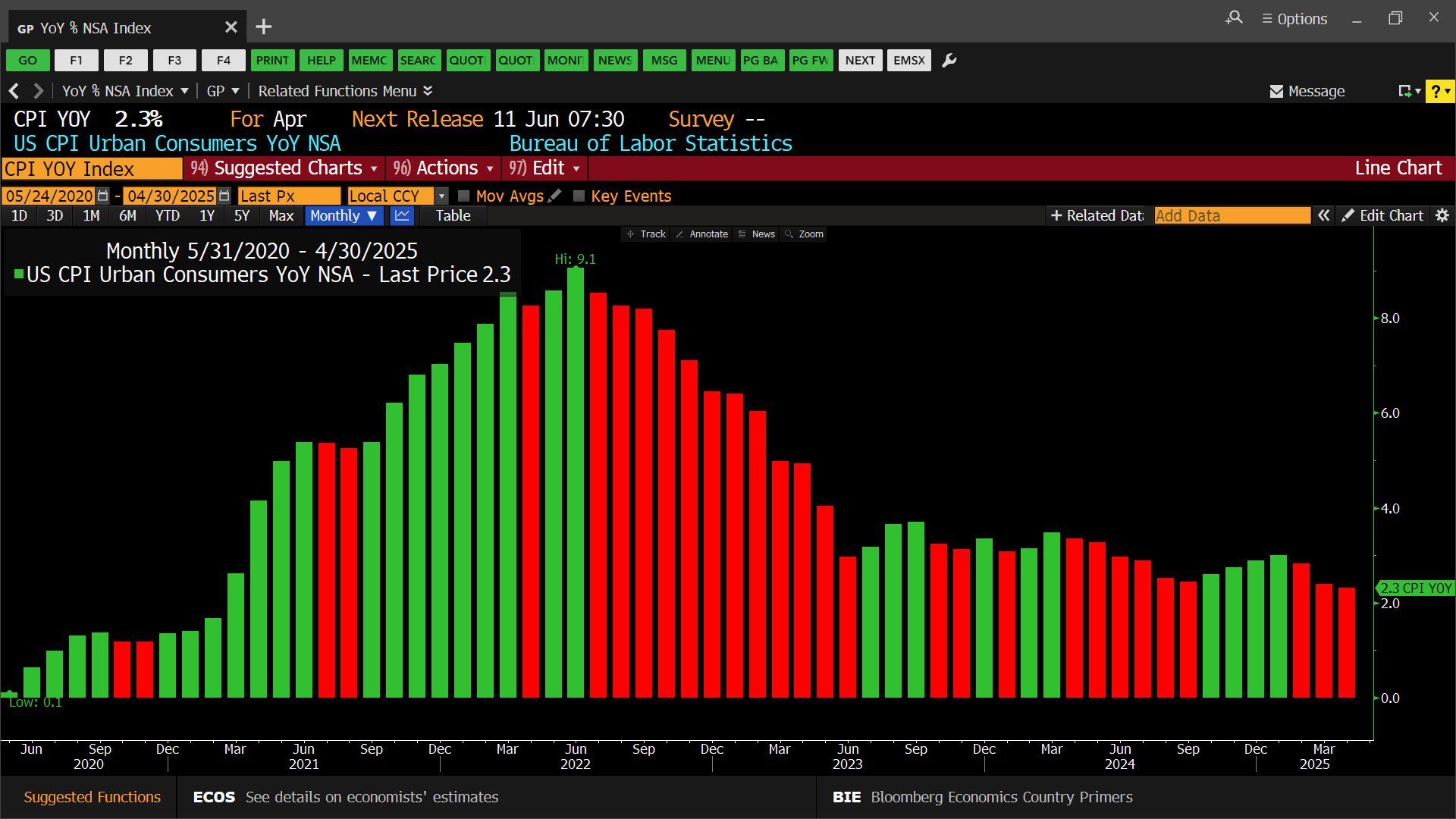Open the Local CCY dropdown

point(441,196)
